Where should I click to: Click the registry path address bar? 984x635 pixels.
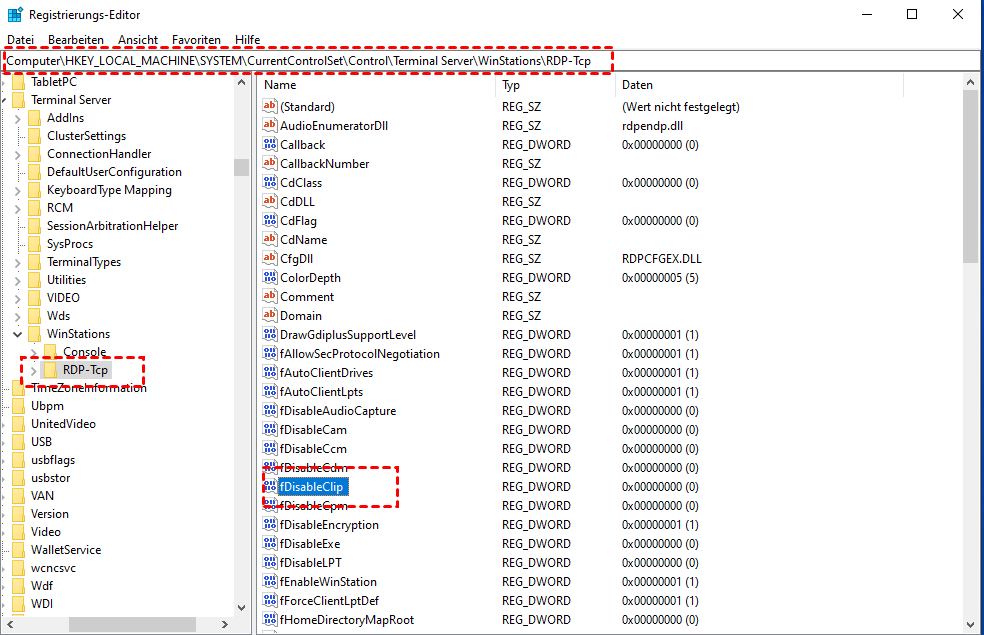490,61
